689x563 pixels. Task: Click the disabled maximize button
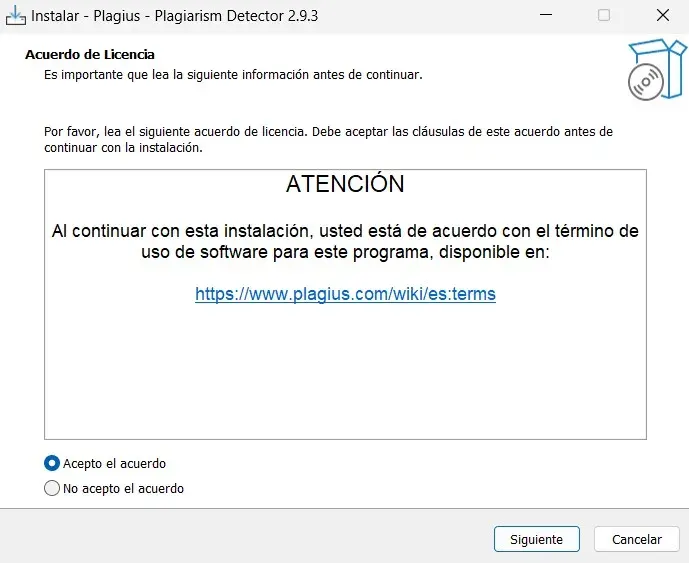click(x=604, y=15)
